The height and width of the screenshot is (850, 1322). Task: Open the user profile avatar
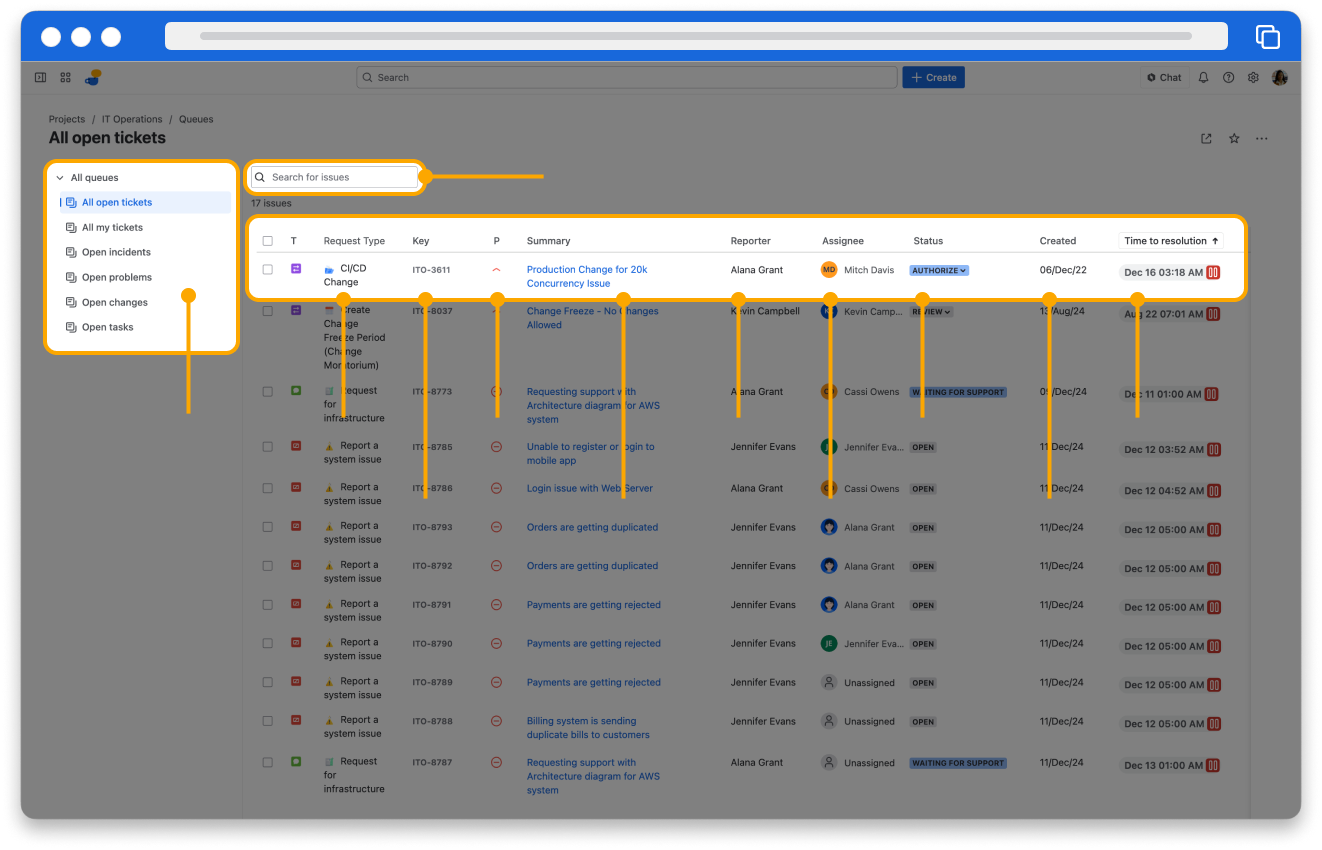point(1280,77)
